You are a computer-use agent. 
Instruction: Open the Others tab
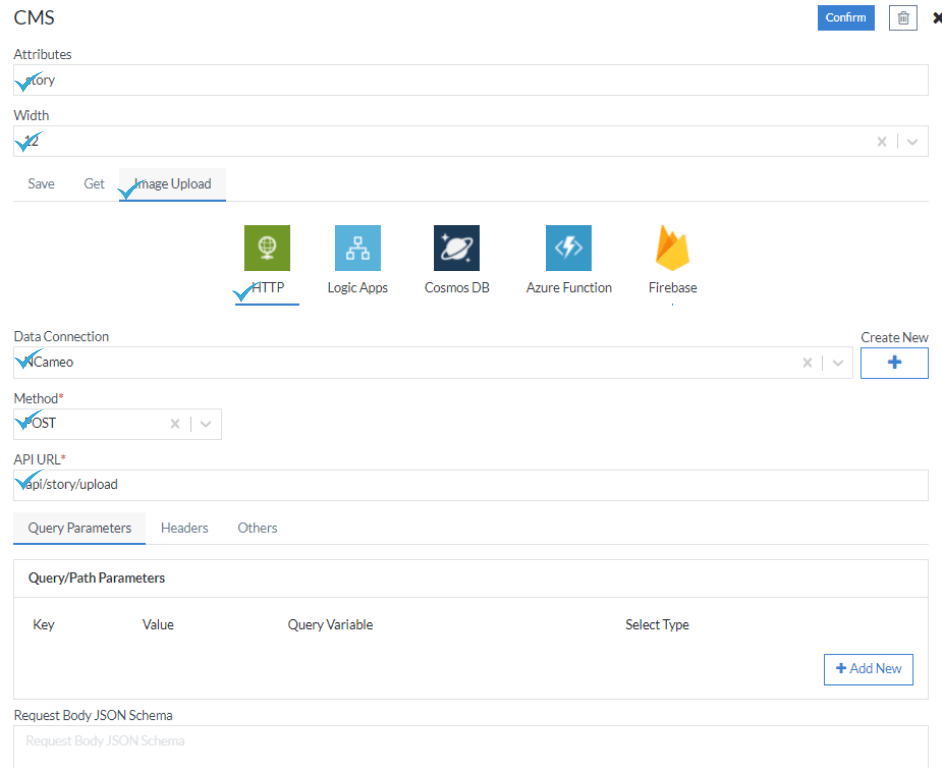point(257,528)
